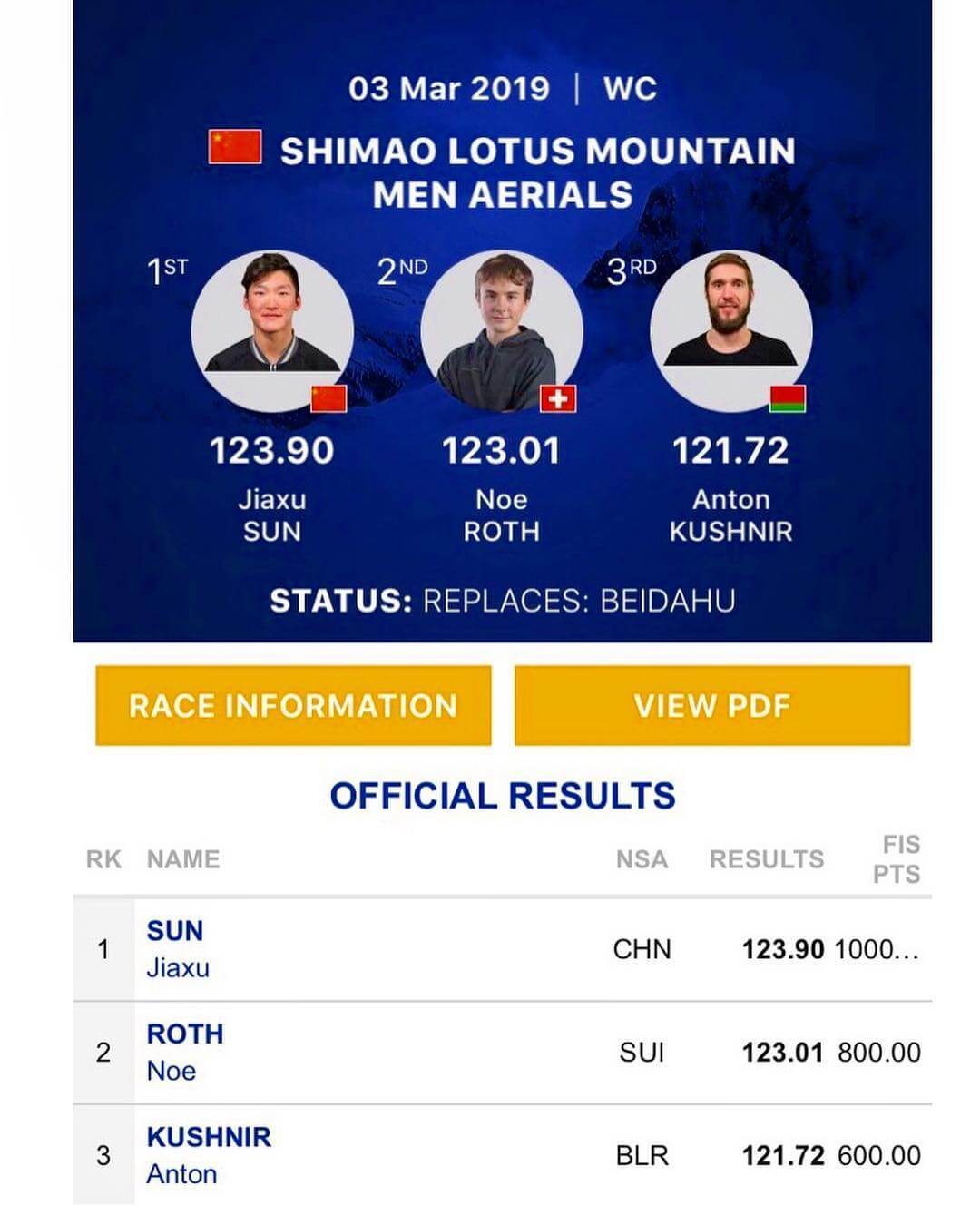Click the RESULTS column header
This screenshot has height=1225, width=980.
click(x=767, y=859)
